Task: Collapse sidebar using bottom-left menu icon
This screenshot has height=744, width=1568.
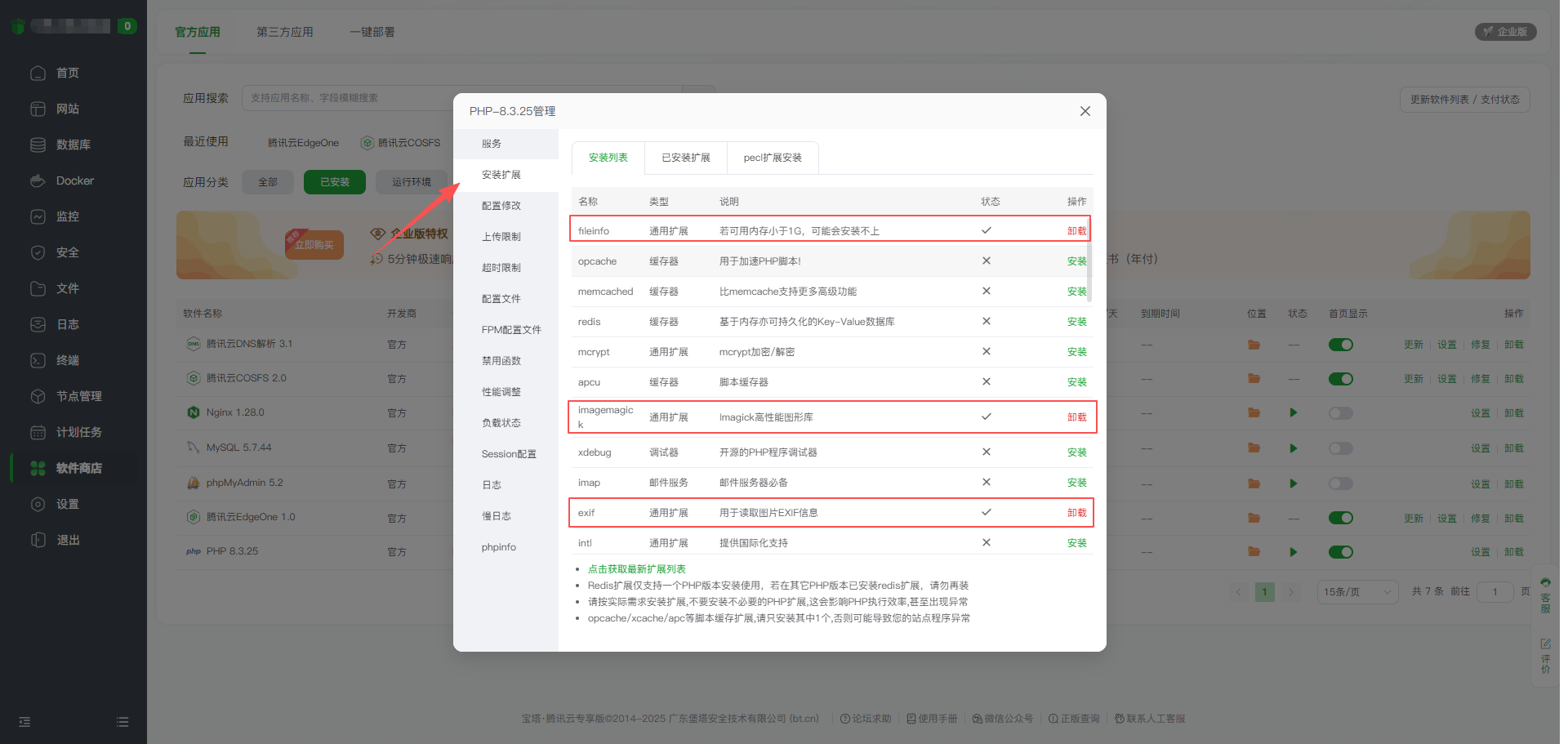Action: [x=24, y=722]
